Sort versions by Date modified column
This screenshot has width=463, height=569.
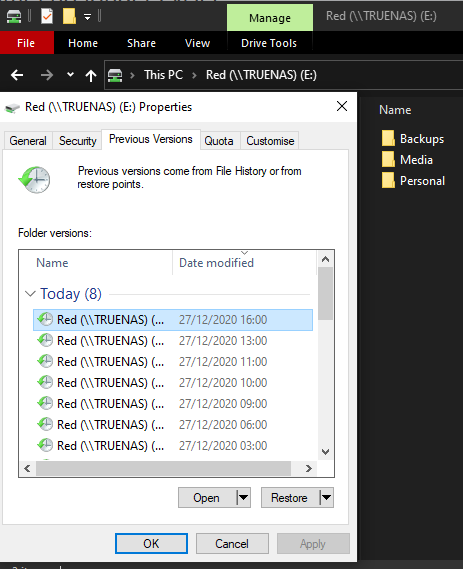(x=245, y=263)
